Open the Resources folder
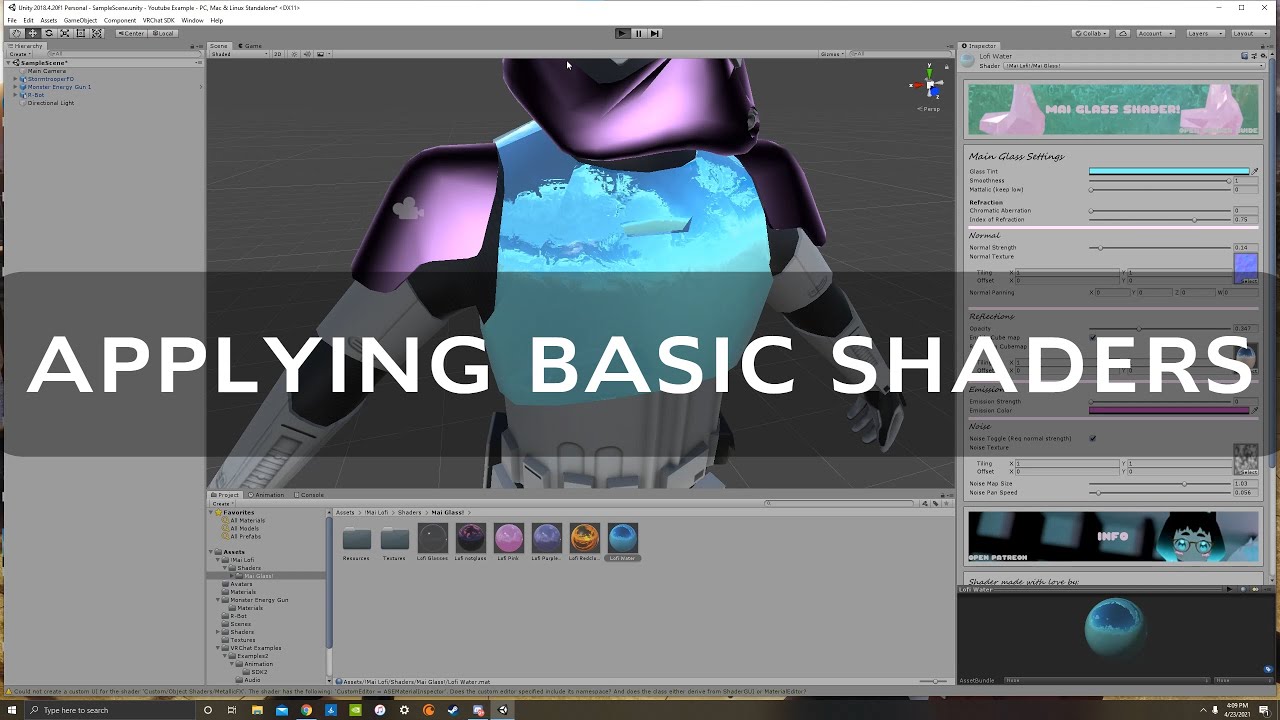Image resolution: width=1280 pixels, height=720 pixels. pos(356,542)
